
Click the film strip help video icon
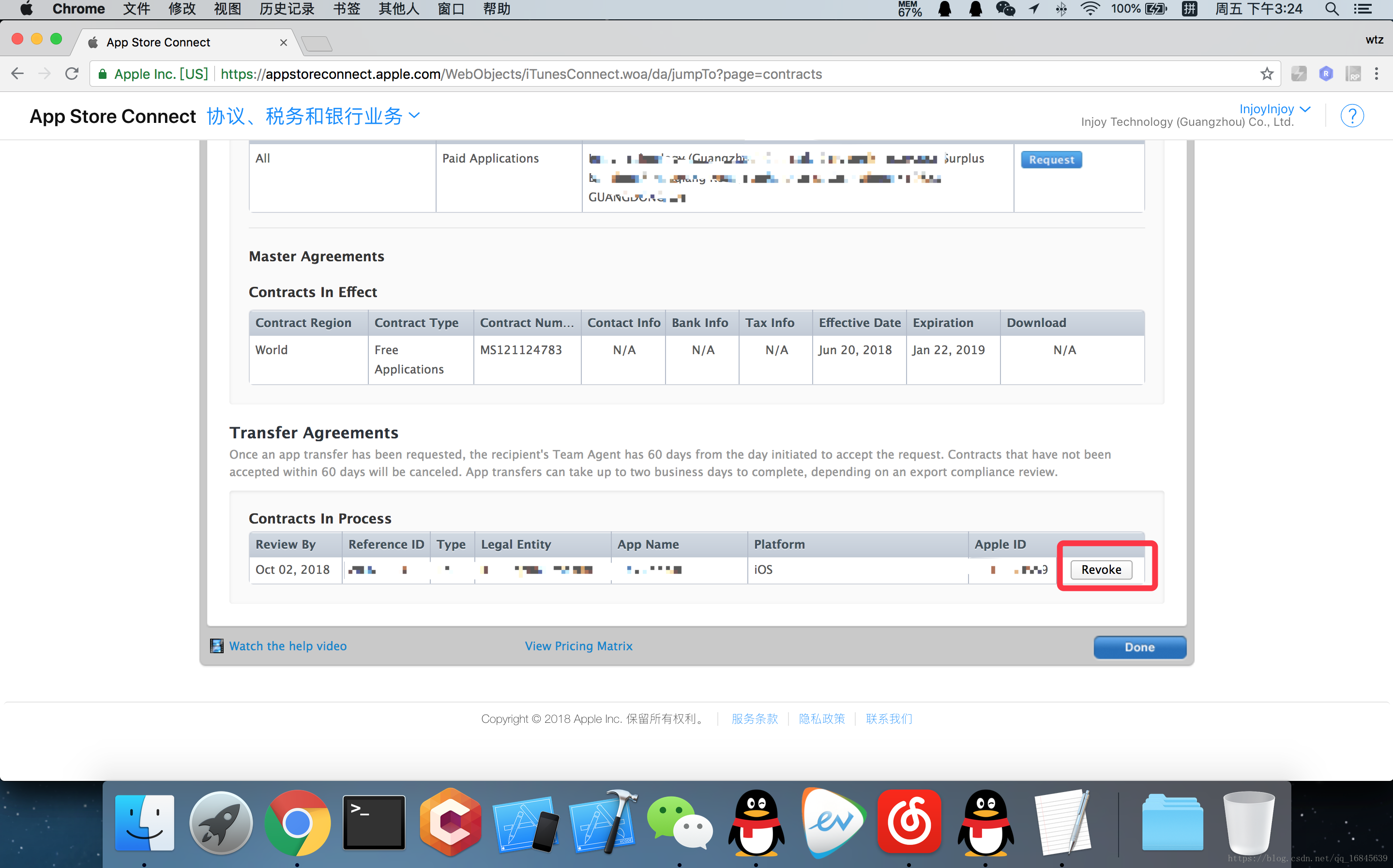(216, 646)
